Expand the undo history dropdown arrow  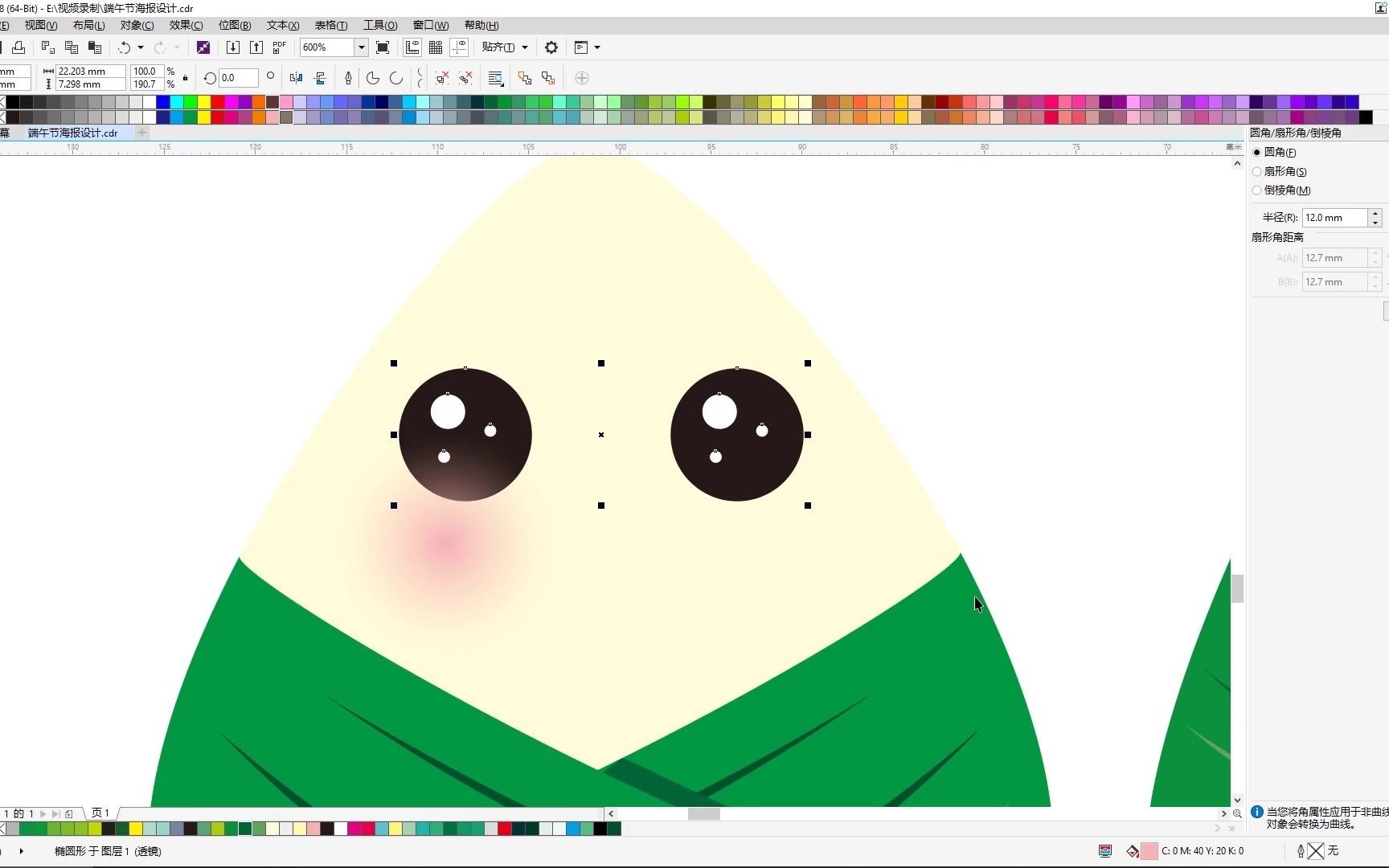click(x=141, y=47)
